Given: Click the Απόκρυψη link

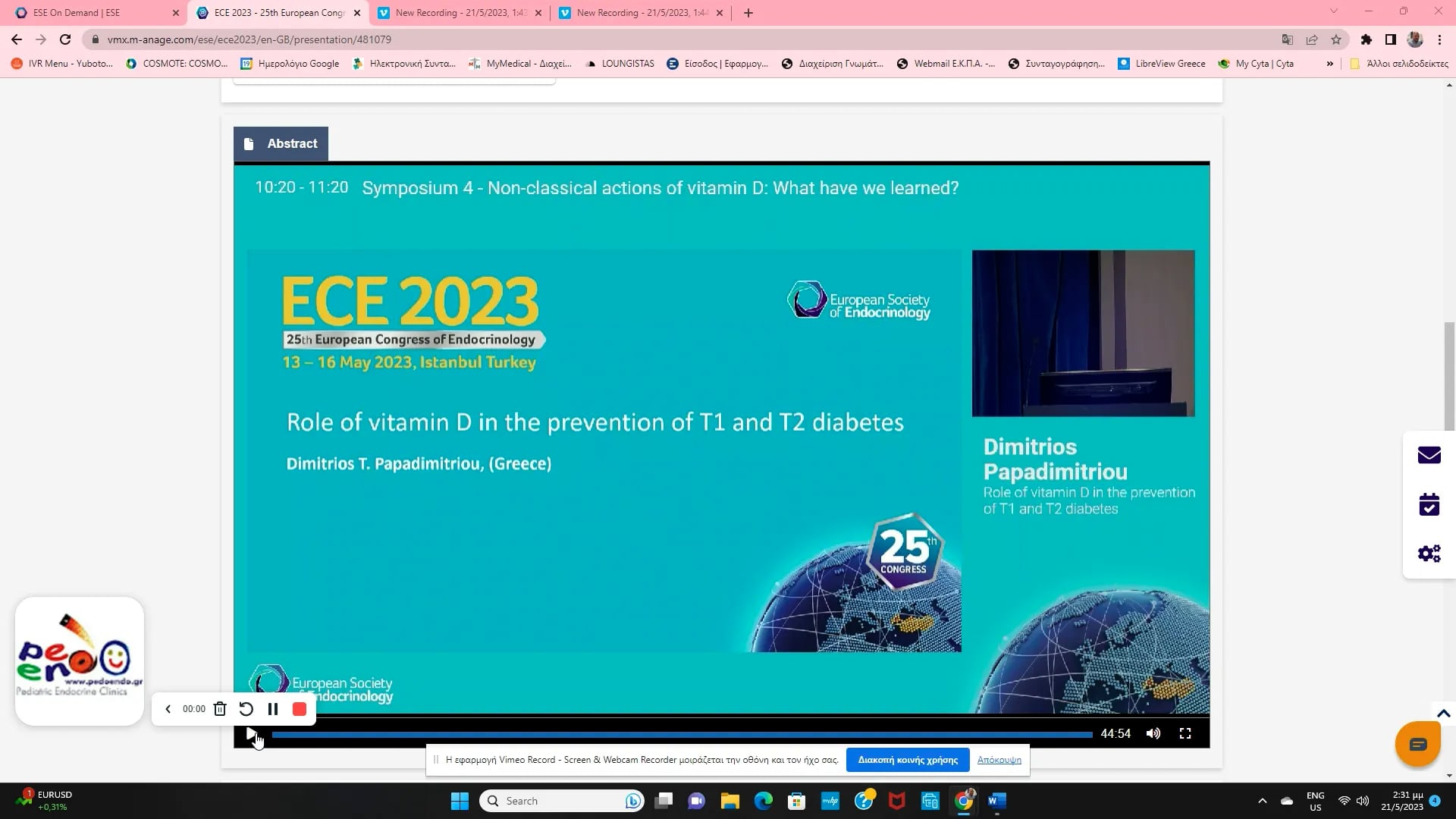Looking at the screenshot, I should pos(999,760).
